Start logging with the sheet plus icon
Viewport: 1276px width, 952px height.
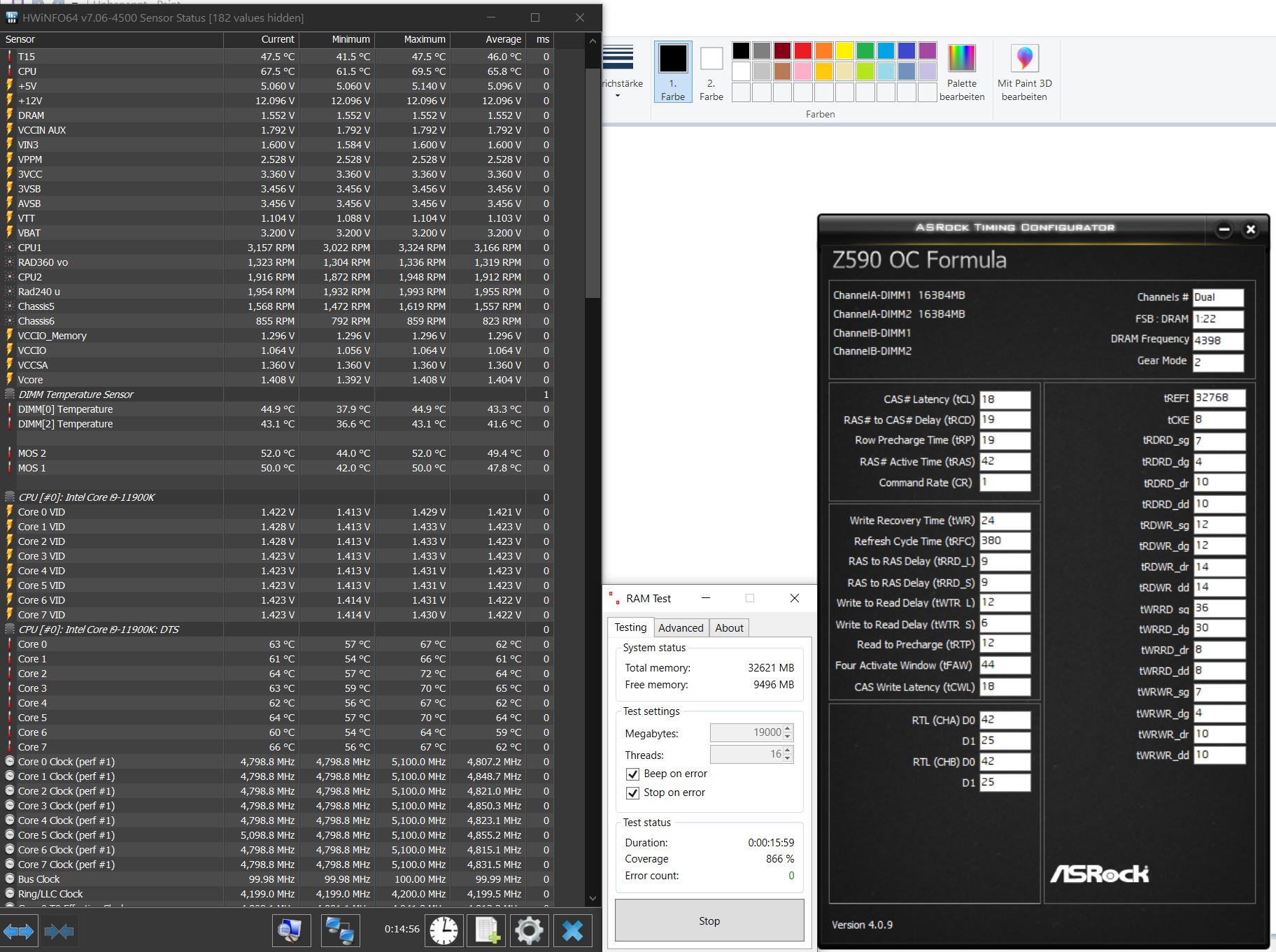(x=487, y=931)
